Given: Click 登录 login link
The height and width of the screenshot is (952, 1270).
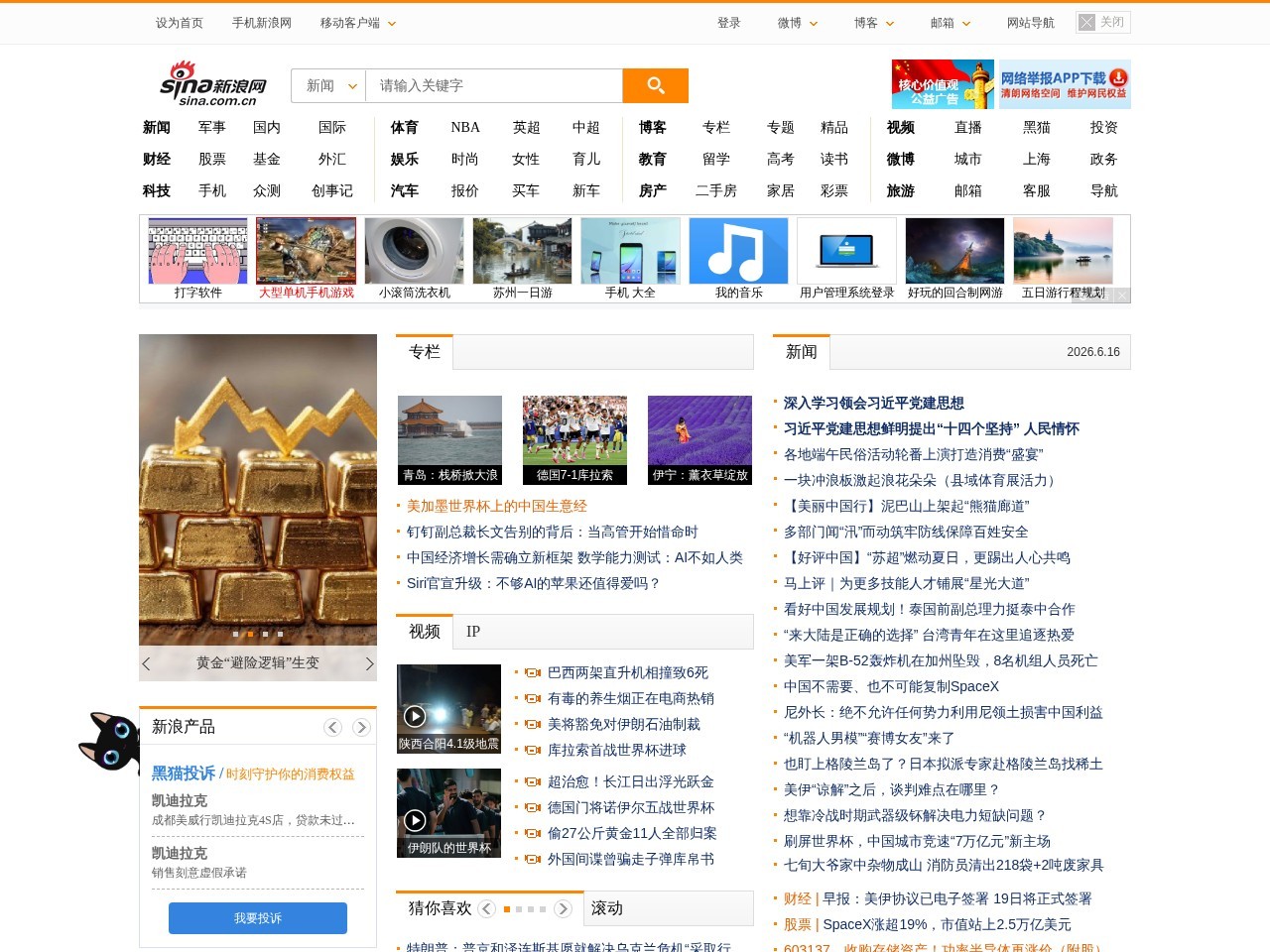Looking at the screenshot, I should click(729, 23).
